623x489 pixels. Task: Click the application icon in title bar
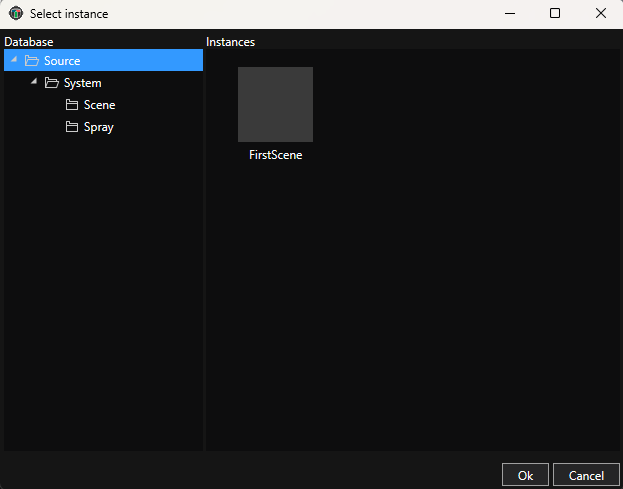click(16, 14)
